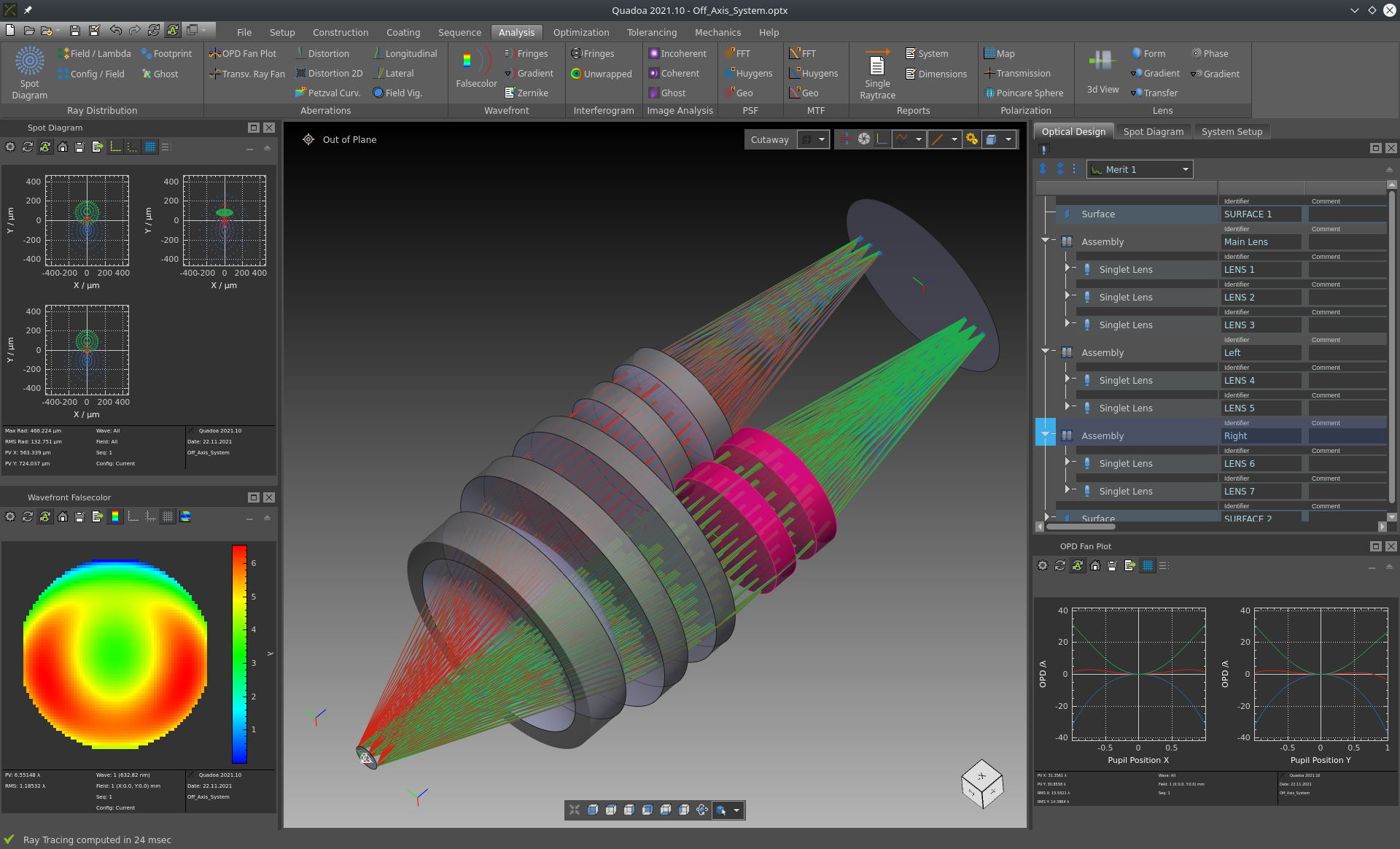Click the orientation cube in the 3D view
Image resolution: width=1400 pixels, height=849 pixels.
coord(982,784)
